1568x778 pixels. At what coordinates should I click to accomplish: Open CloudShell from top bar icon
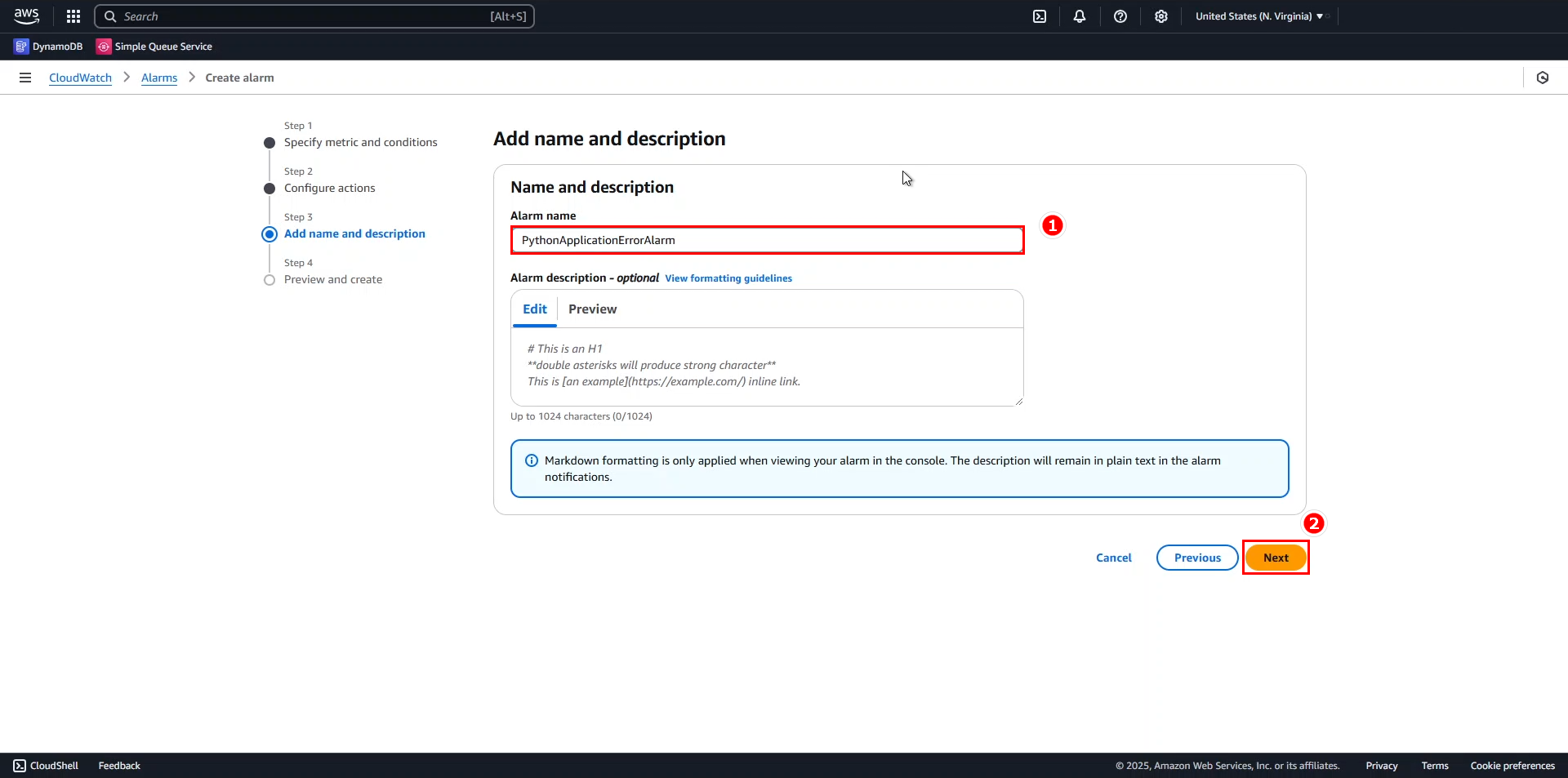coord(1040,16)
